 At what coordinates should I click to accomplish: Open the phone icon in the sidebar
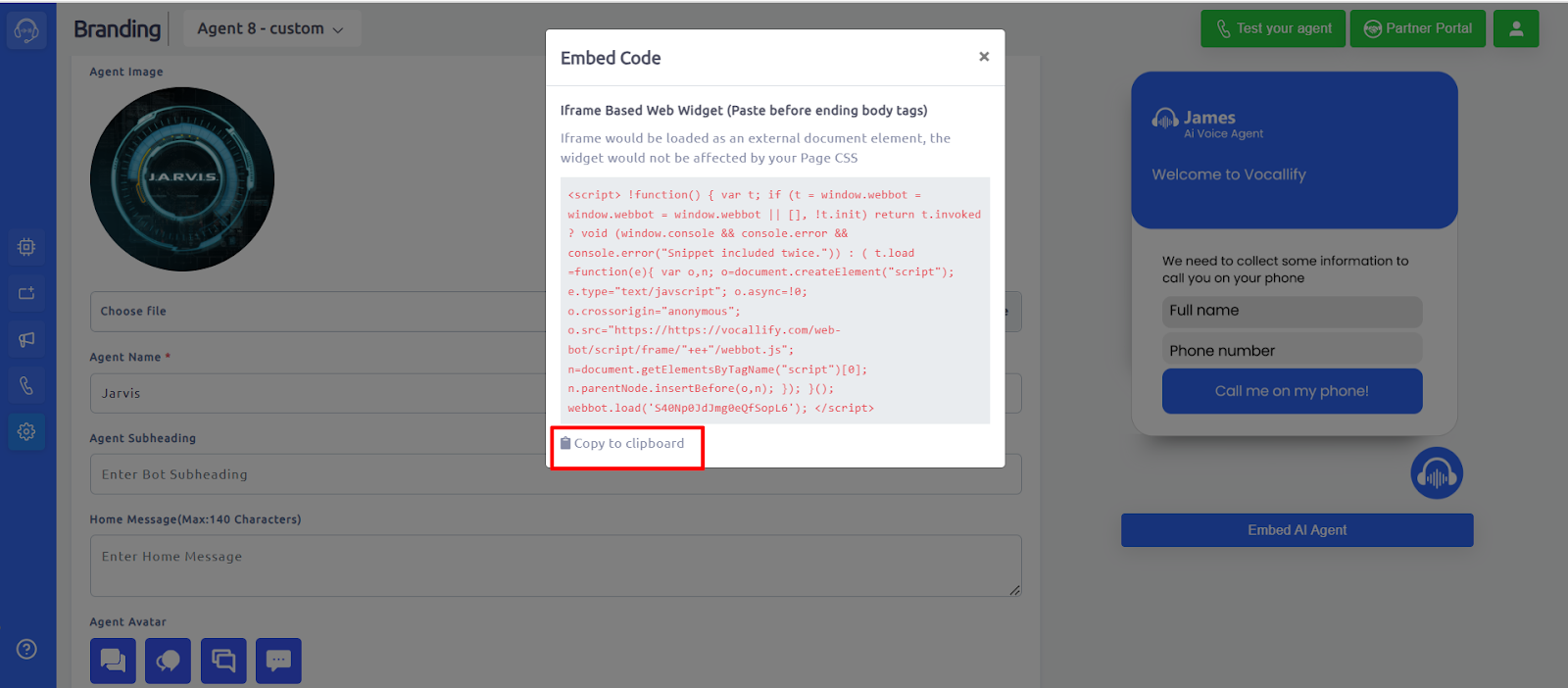26,385
